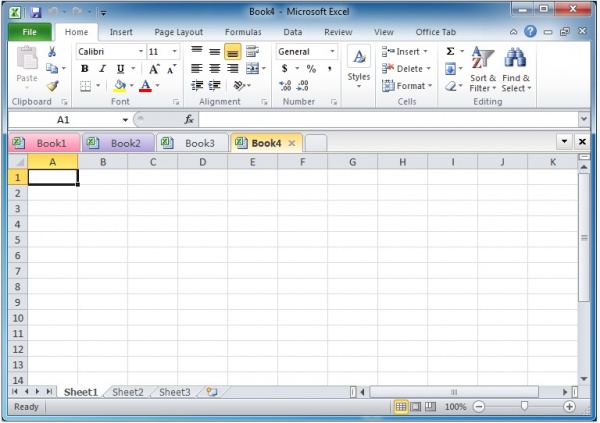Toggle Bottom Align (highlighted)
The width and height of the screenshot is (600, 423).
[x=233, y=52]
